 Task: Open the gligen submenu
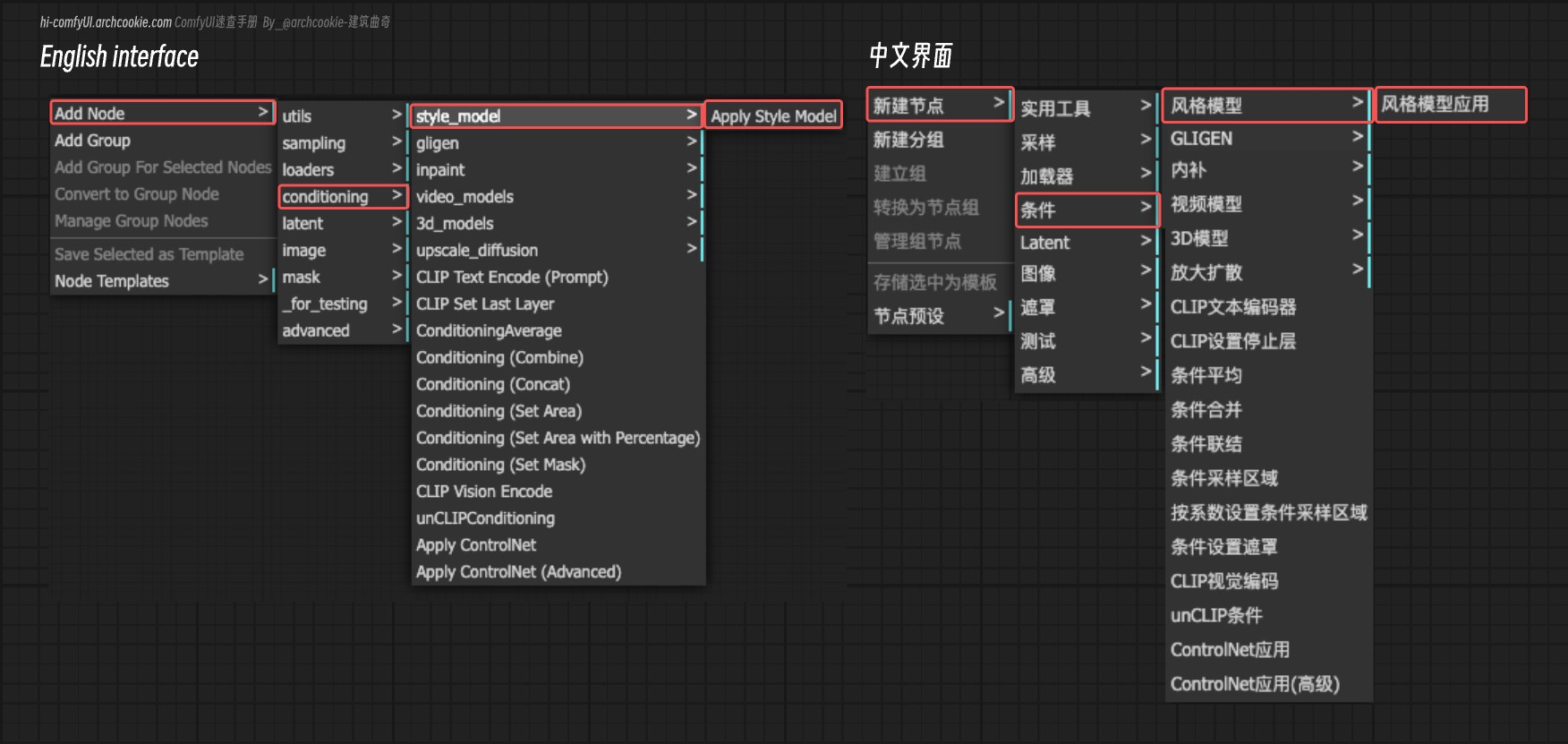(557, 142)
